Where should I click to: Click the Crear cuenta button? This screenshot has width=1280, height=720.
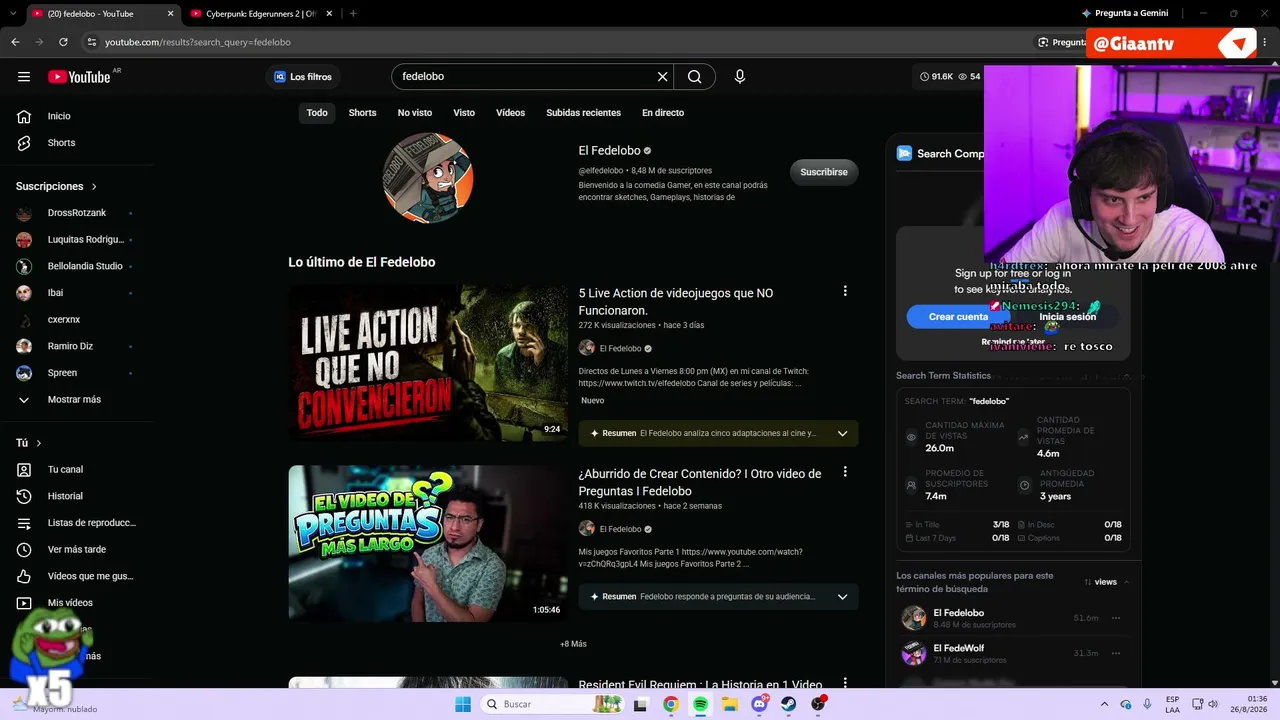(x=958, y=317)
